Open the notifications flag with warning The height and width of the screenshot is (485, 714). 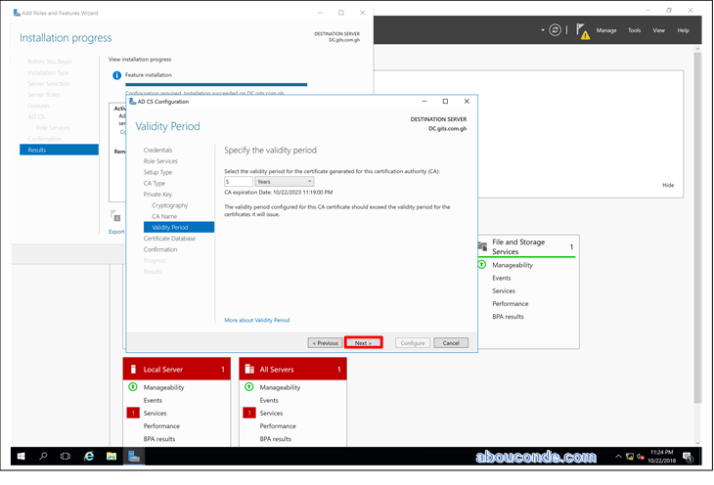[580, 31]
